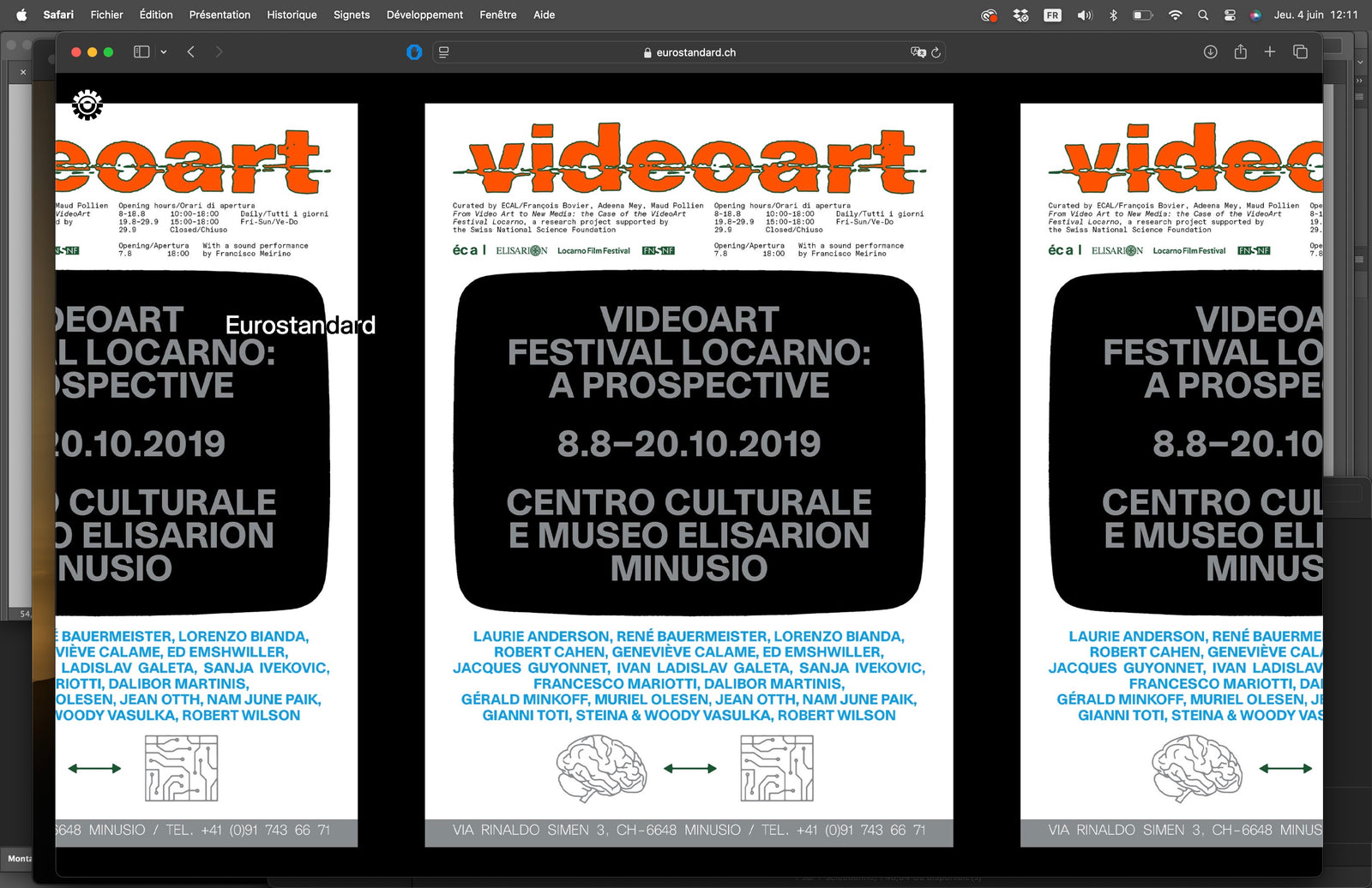Click the Eurostandard site title link
This screenshot has width=1372, height=888.
pyautogui.click(x=300, y=325)
